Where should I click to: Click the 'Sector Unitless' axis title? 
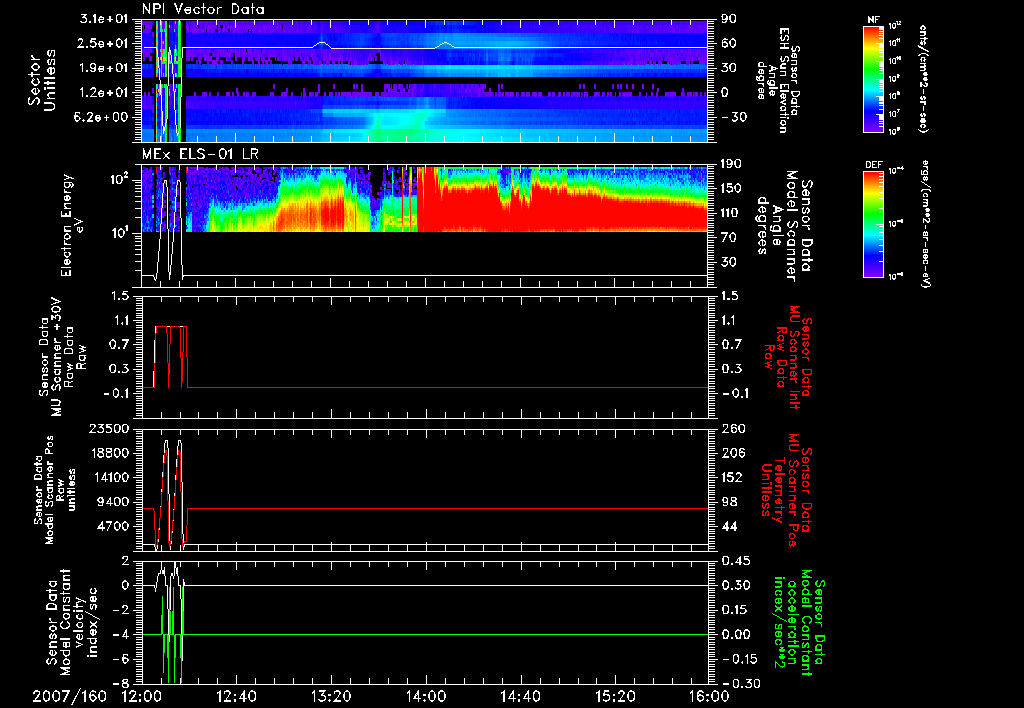tap(42, 80)
